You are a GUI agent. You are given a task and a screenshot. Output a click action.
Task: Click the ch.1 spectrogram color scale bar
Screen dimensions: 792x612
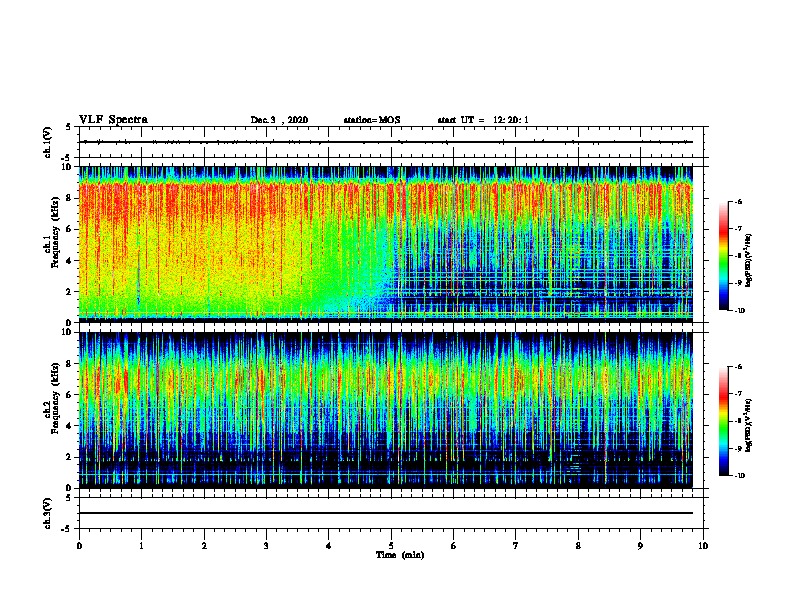(x=723, y=256)
